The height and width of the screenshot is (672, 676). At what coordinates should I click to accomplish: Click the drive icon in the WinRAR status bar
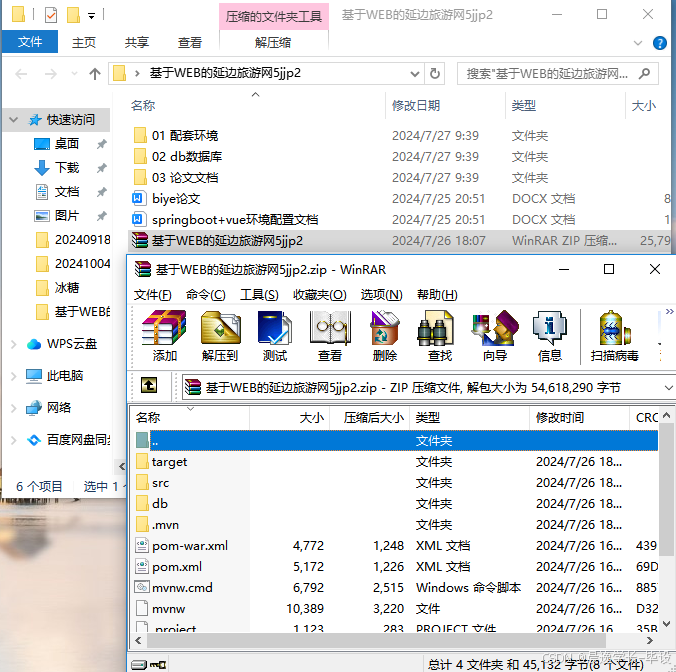pyautogui.click(x=139, y=664)
